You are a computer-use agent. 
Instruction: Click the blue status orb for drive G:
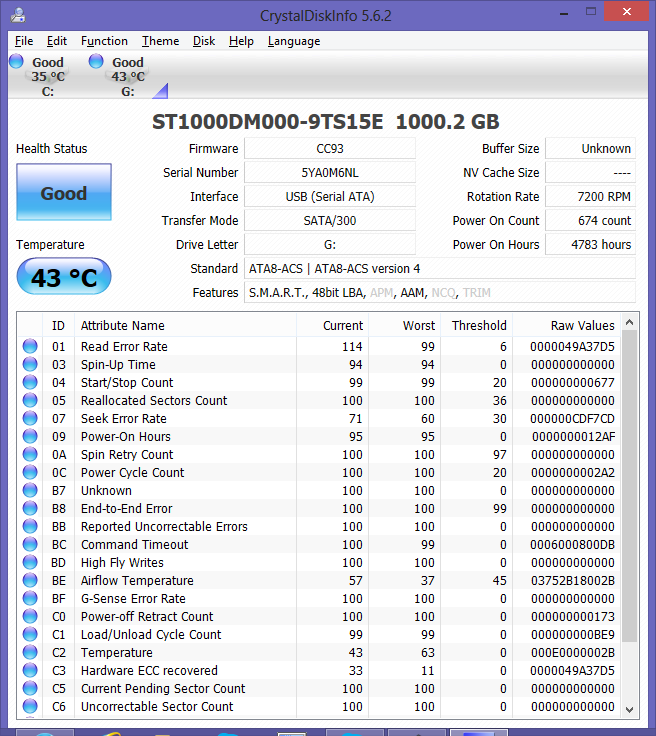coord(96,61)
